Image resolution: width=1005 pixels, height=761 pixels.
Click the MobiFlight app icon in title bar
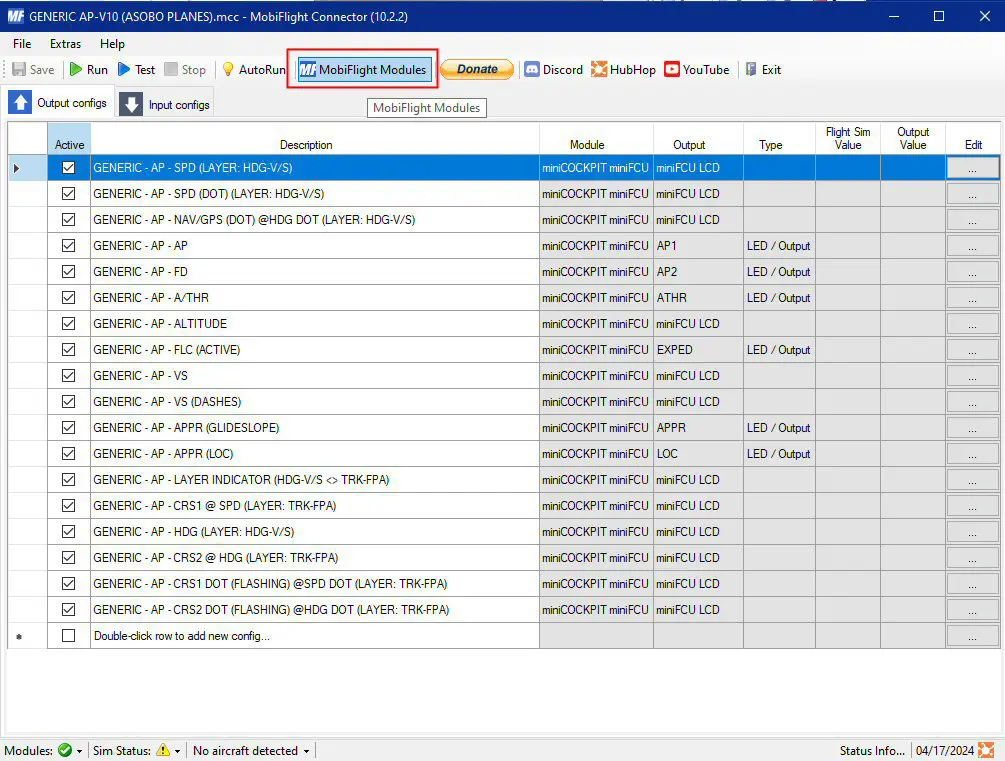click(x=15, y=16)
